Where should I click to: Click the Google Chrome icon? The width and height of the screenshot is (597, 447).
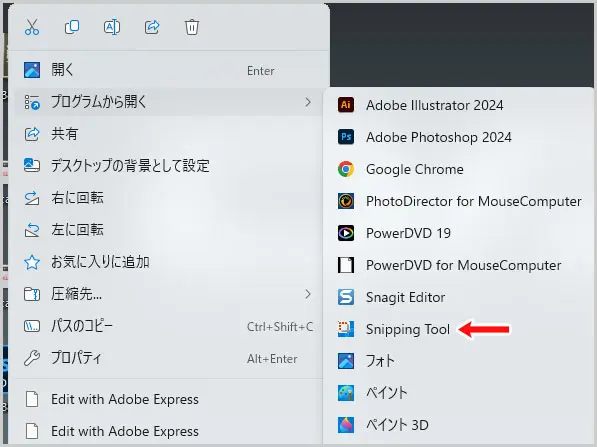(x=346, y=169)
